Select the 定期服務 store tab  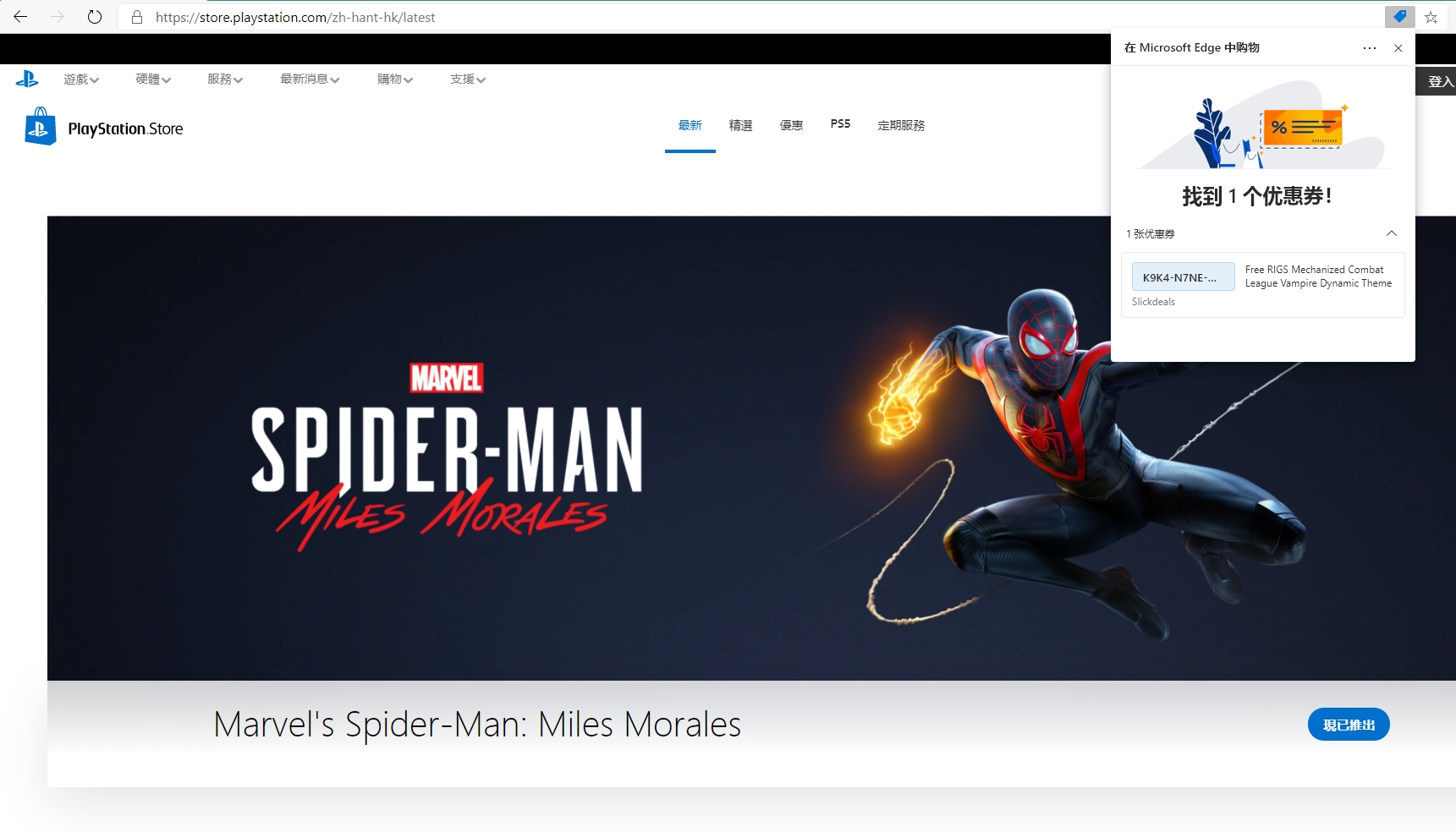[x=901, y=125]
